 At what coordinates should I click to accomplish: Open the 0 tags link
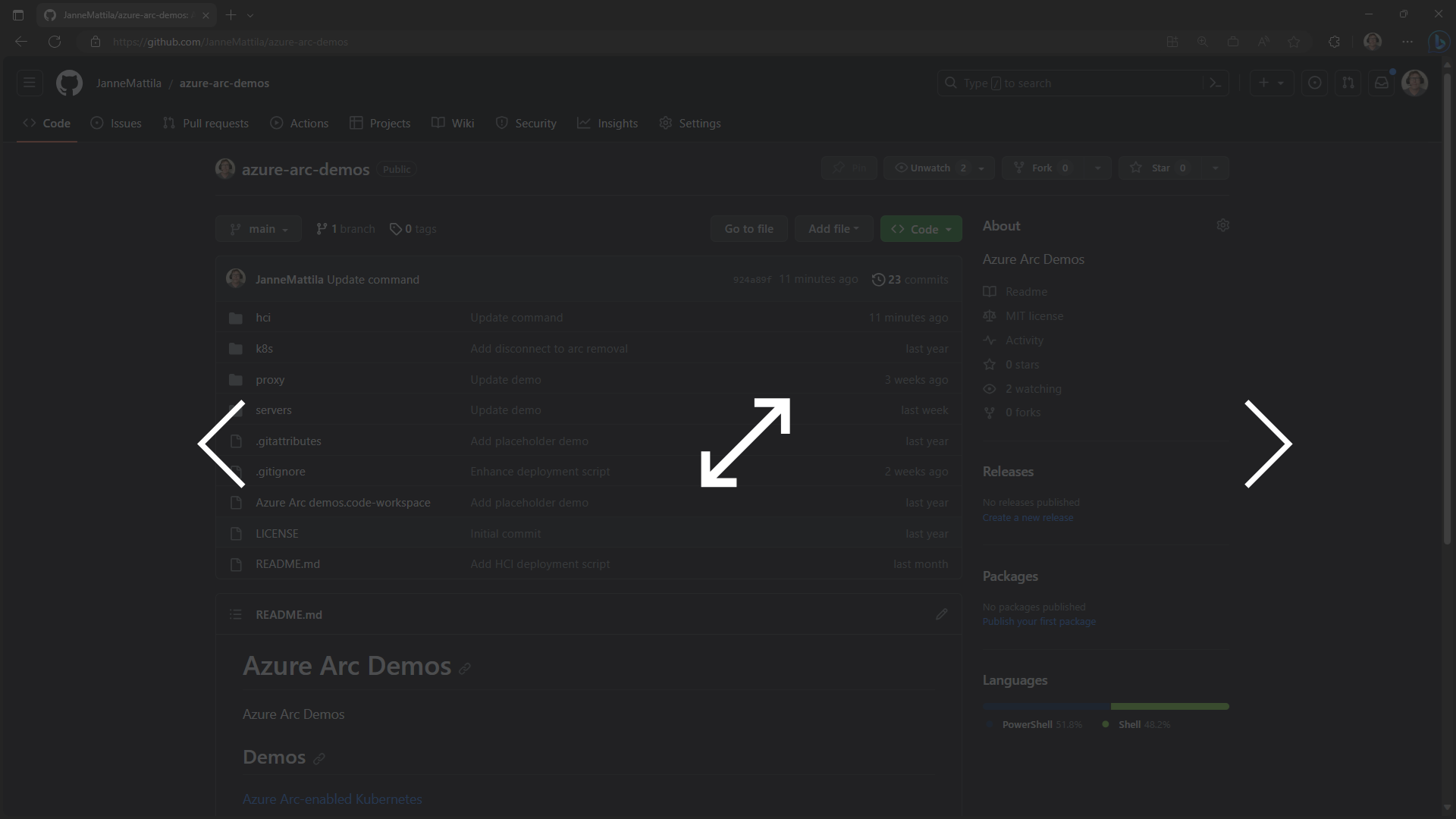pyautogui.click(x=413, y=229)
